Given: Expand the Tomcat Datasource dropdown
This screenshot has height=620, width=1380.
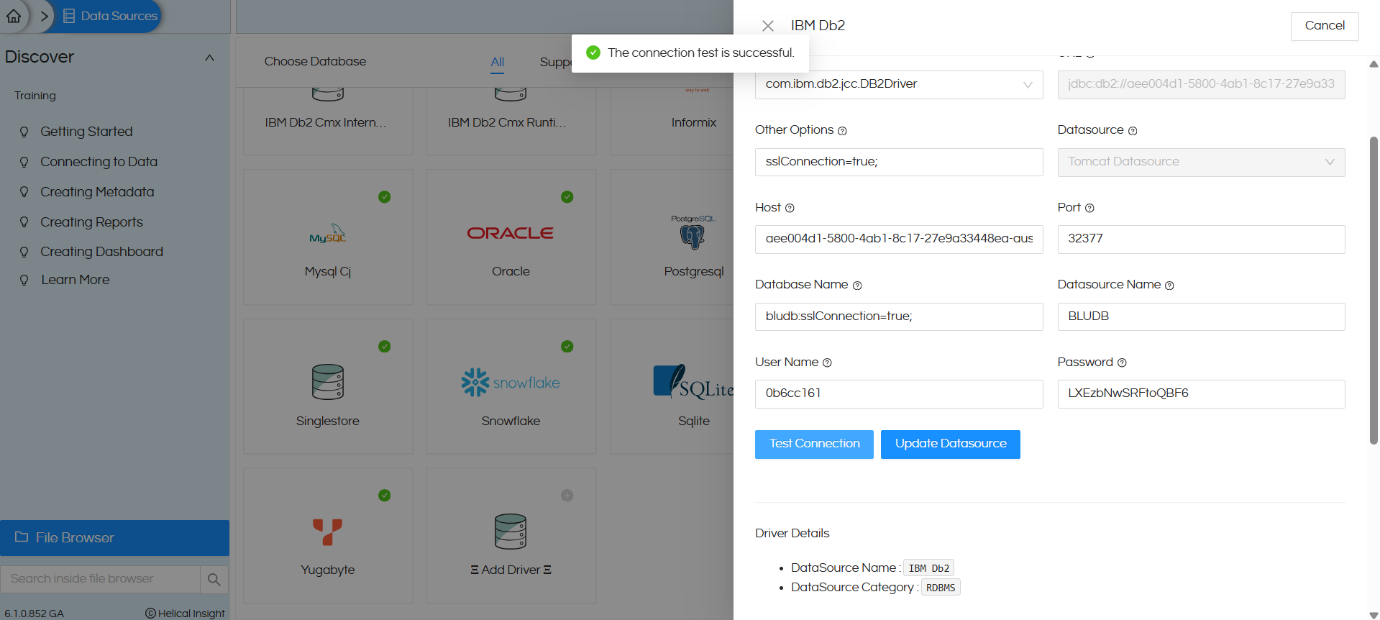Looking at the screenshot, I should [1331, 162].
